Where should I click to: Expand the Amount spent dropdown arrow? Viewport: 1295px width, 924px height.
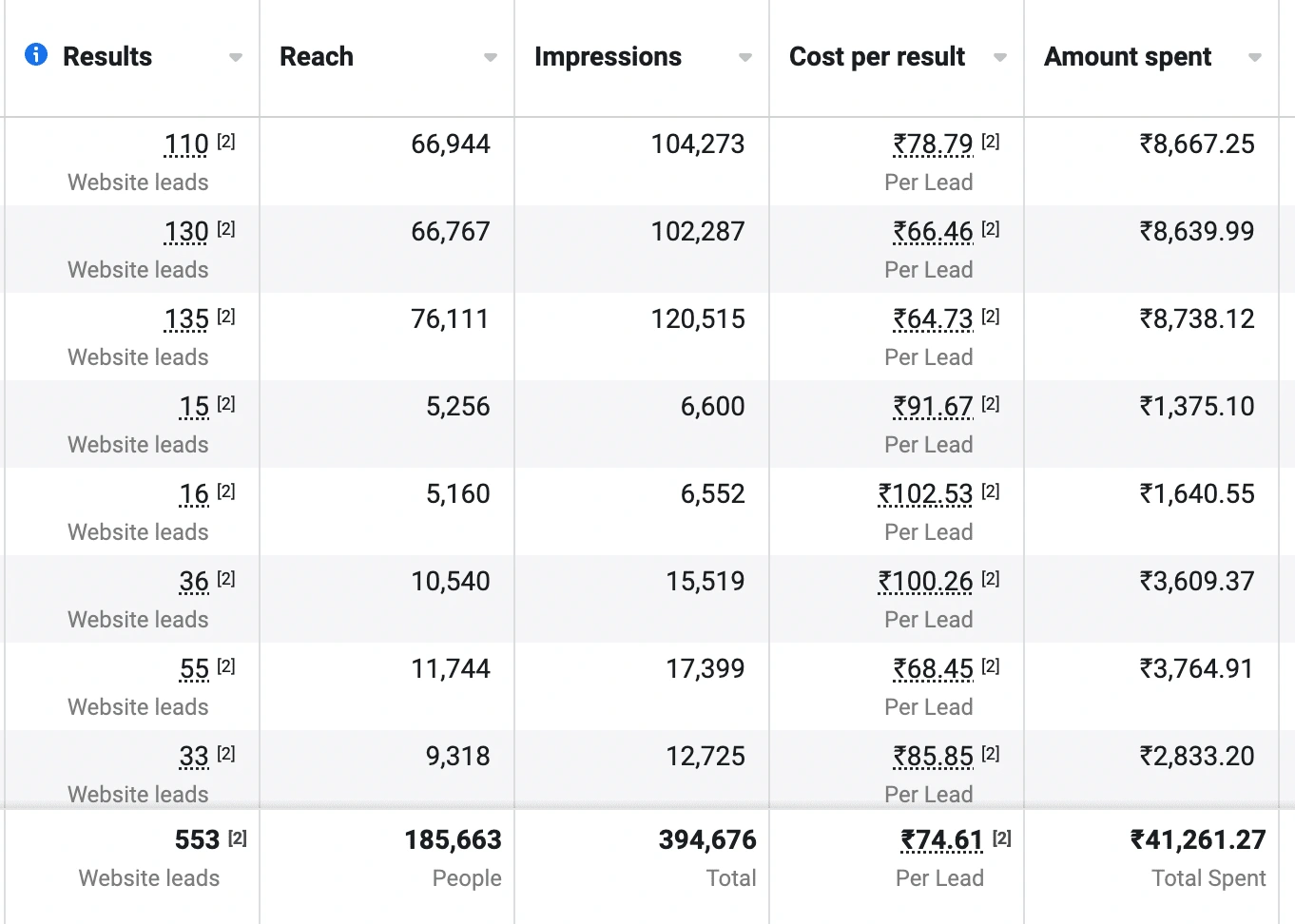click(x=1255, y=58)
